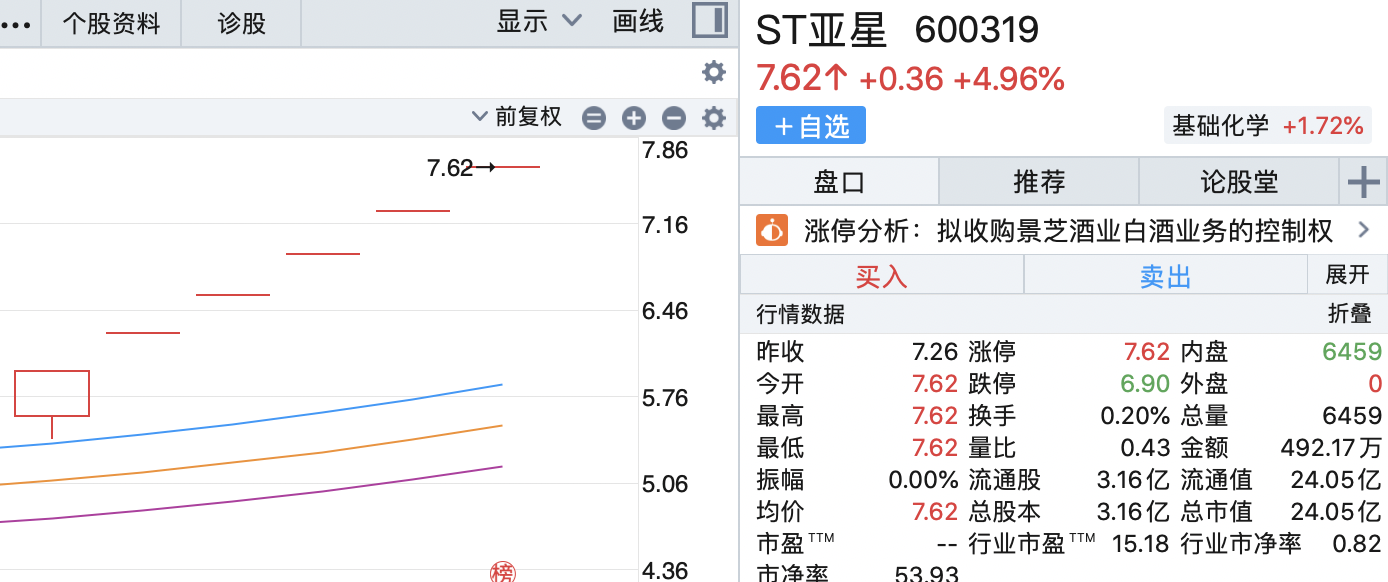Click the 买入 buy button
This screenshot has height=582, width=1388.
coord(881,276)
